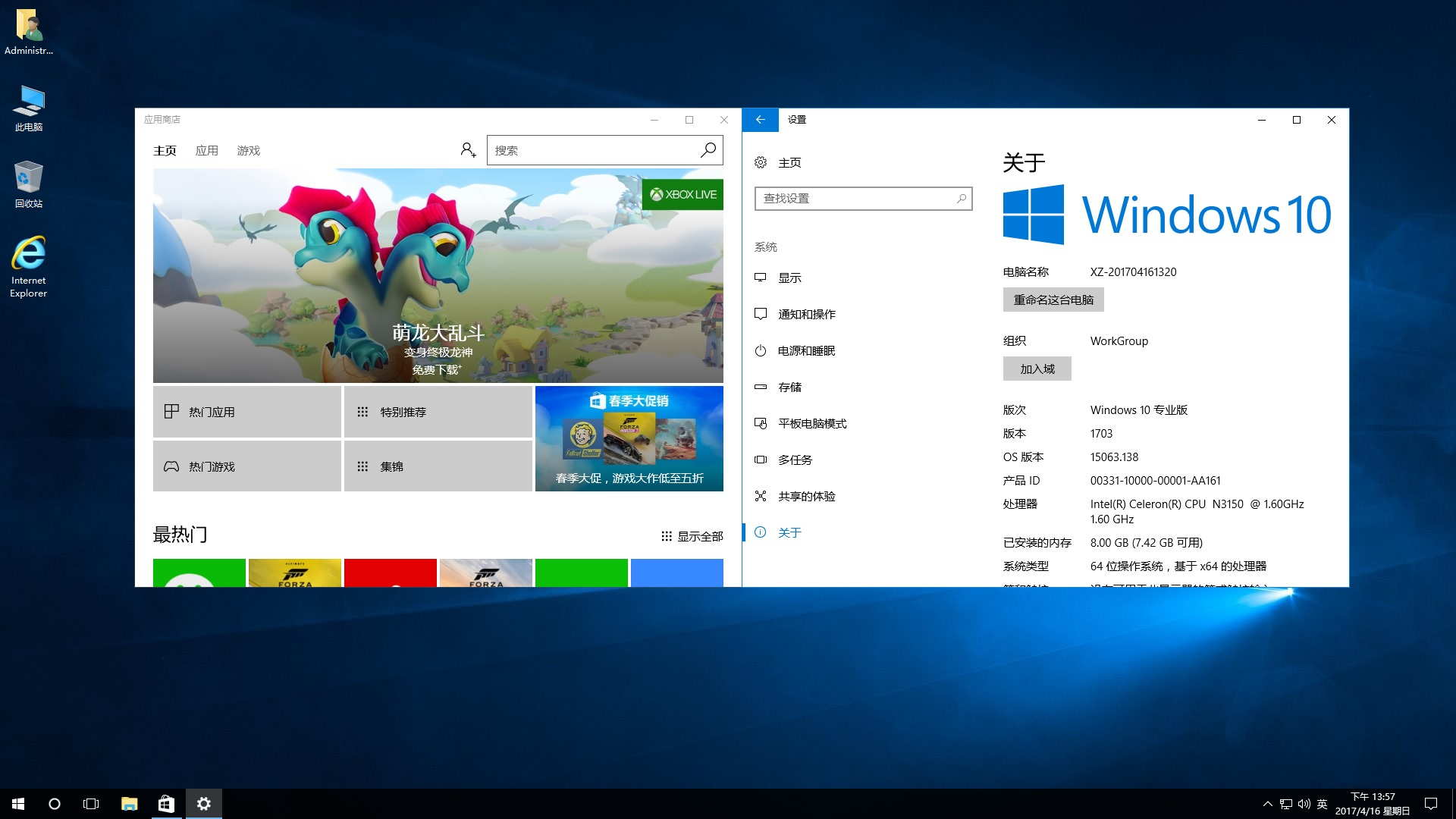This screenshot has width=1456, height=819.
Task: Click the Xbox Live badge
Action: [x=682, y=195]
